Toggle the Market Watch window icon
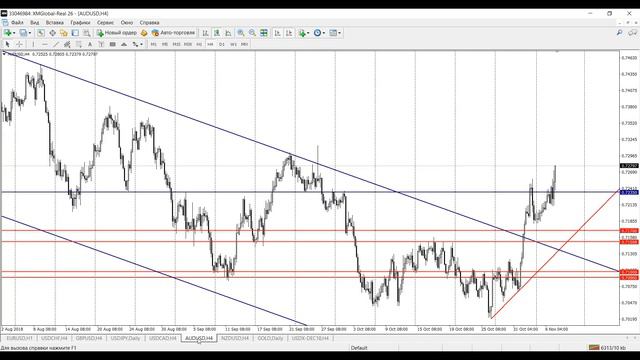 point(41,33)
